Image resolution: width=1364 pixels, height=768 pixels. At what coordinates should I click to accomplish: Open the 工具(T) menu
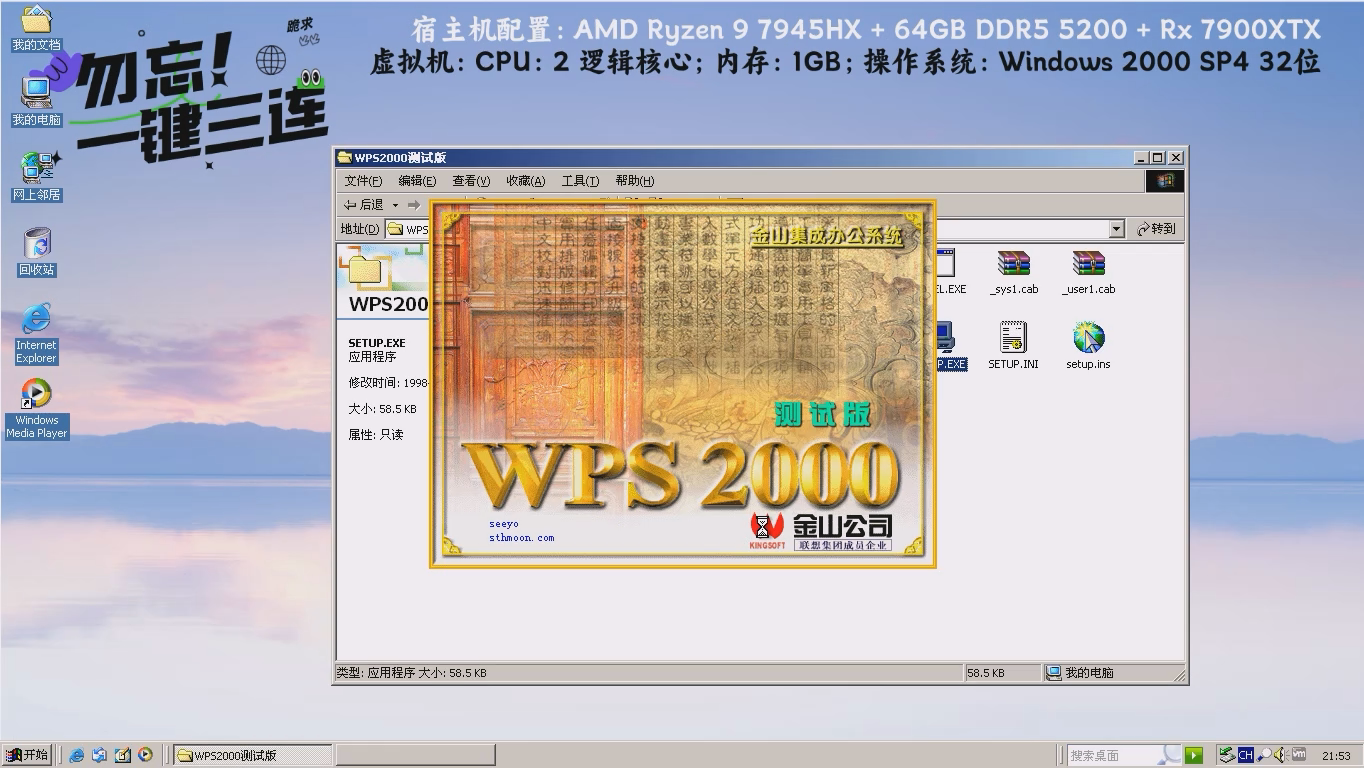pyautogui.click(x=580, y=181)
